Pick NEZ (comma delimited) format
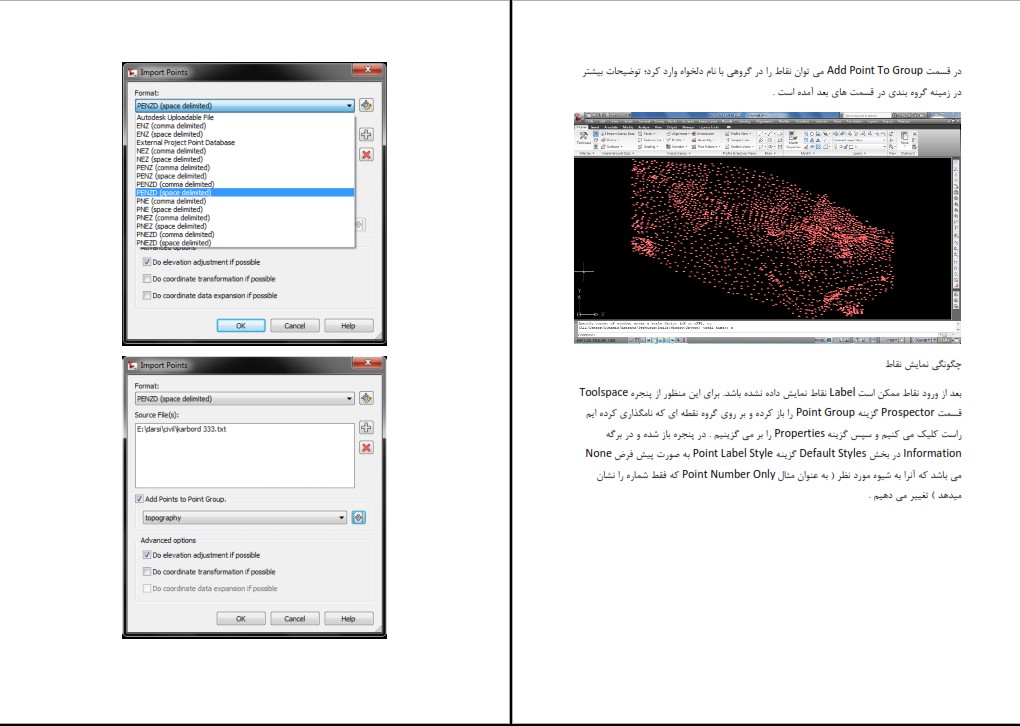This screenshot has height=726, width=1020. tap(245, 151)
